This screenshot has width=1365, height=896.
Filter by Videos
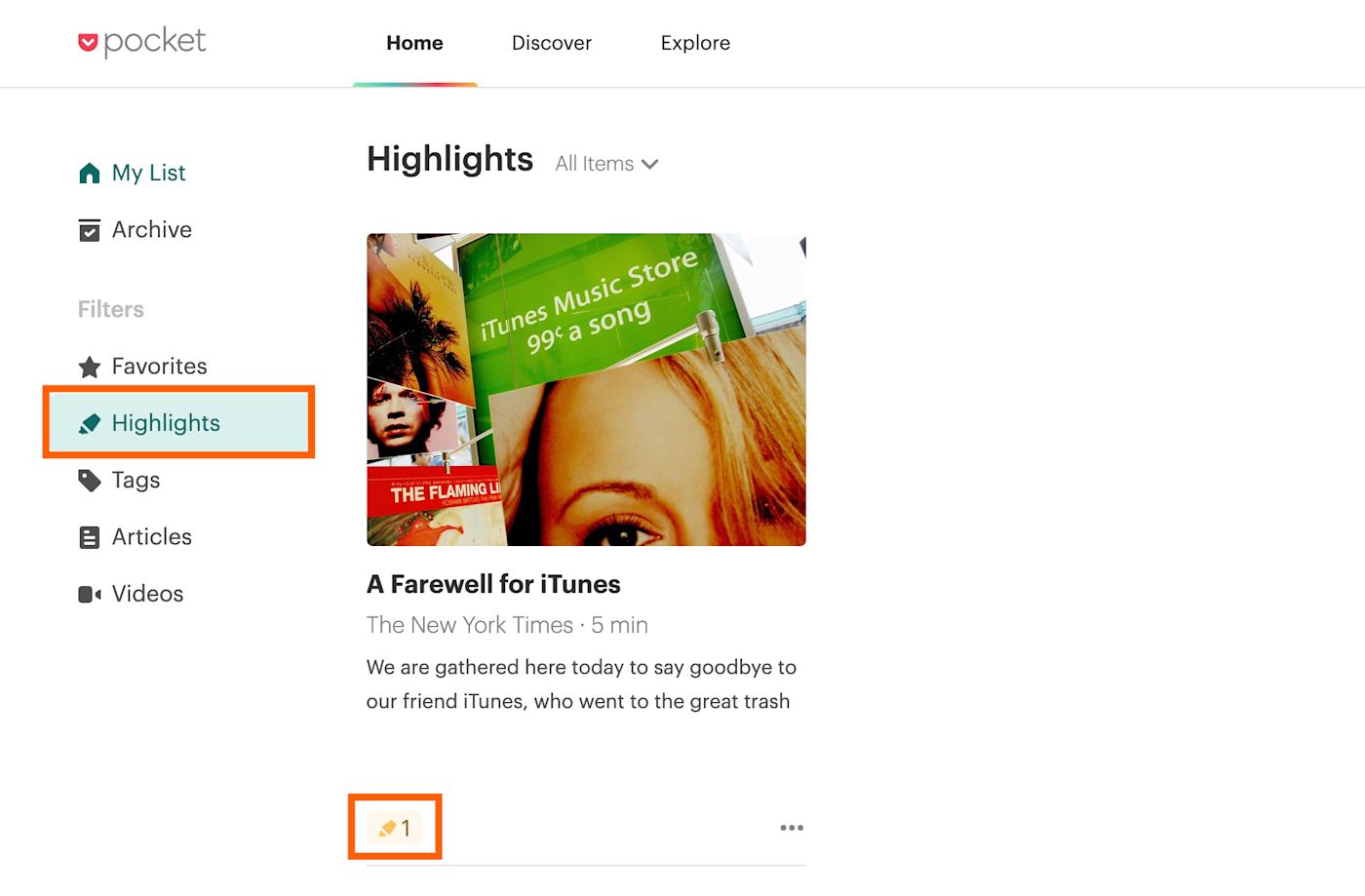pos(147,594)
